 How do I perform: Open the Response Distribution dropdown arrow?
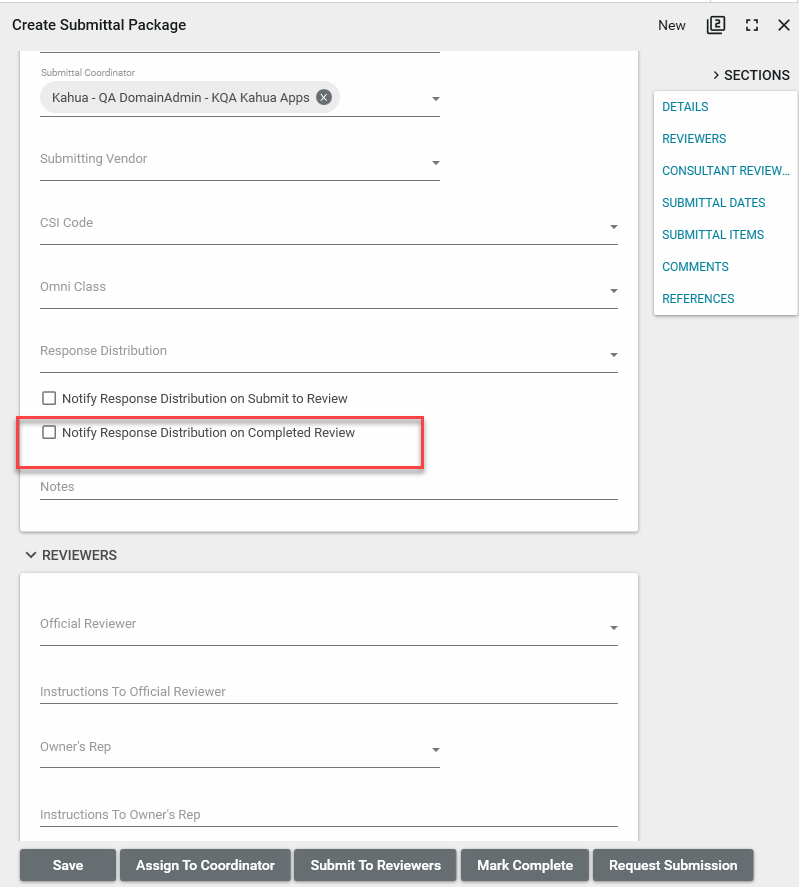point(613,355)
